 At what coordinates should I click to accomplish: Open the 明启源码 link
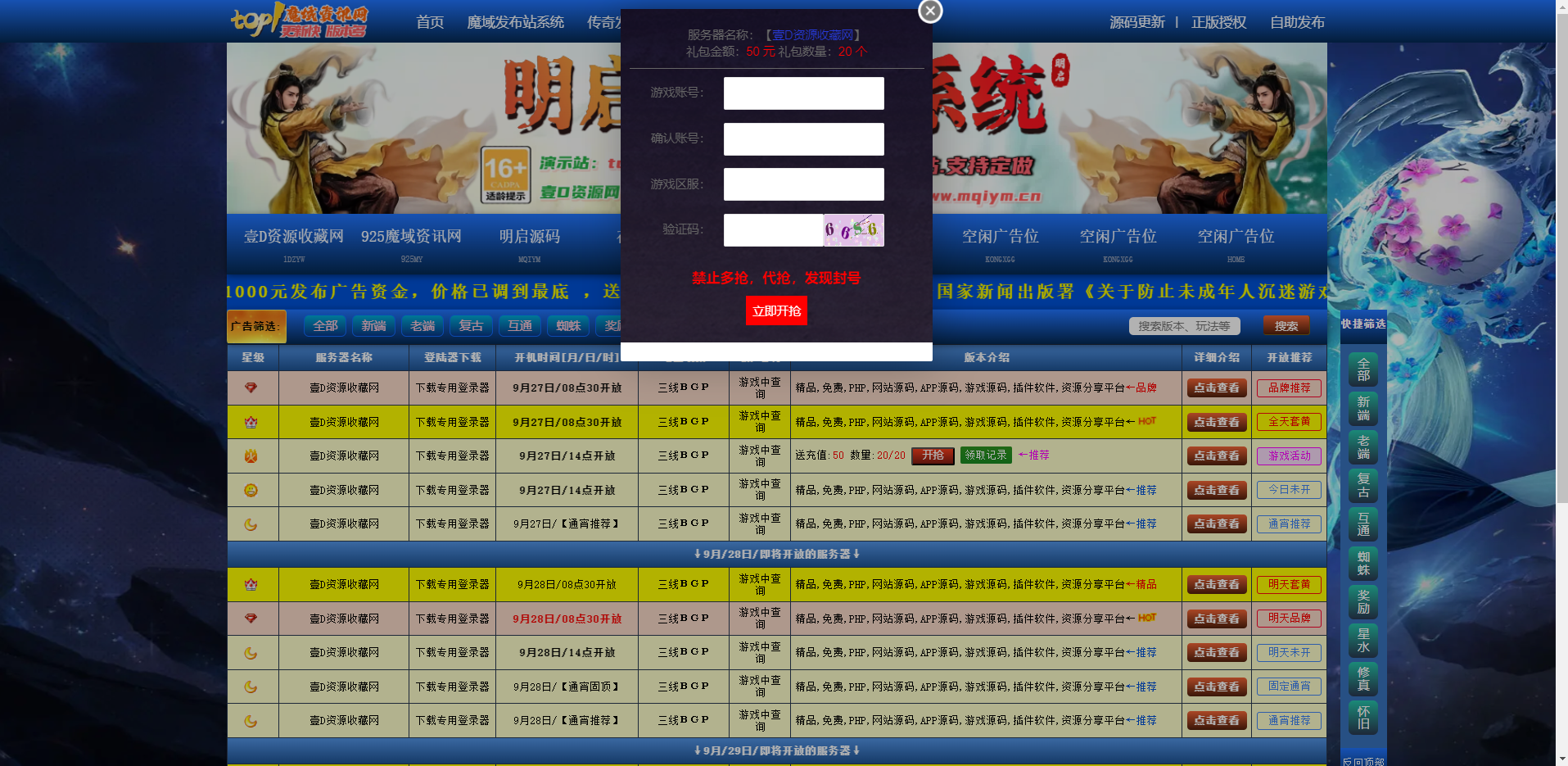tap(530, 237)
